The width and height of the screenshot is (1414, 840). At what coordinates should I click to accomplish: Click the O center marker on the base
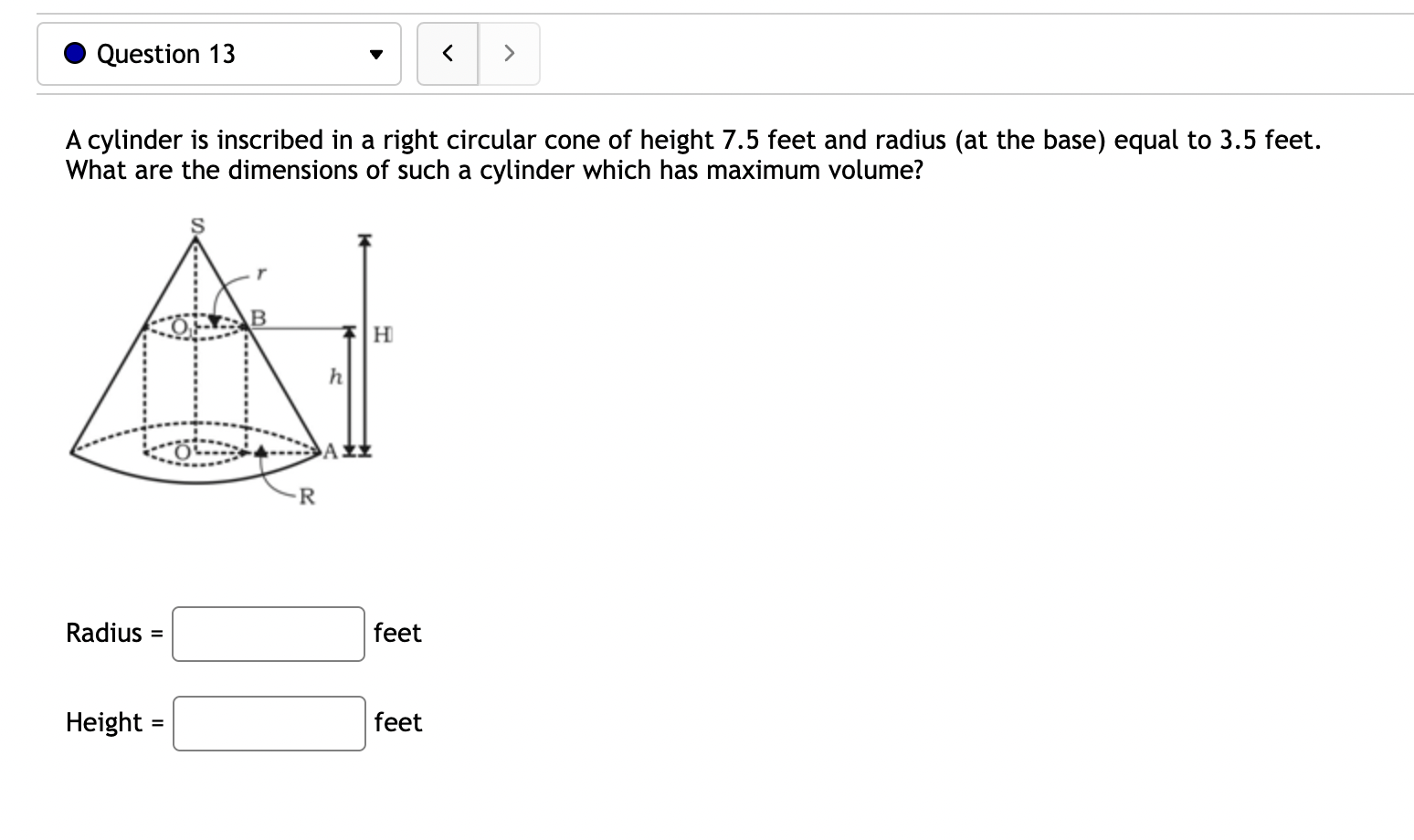click(x=182, y=451)
